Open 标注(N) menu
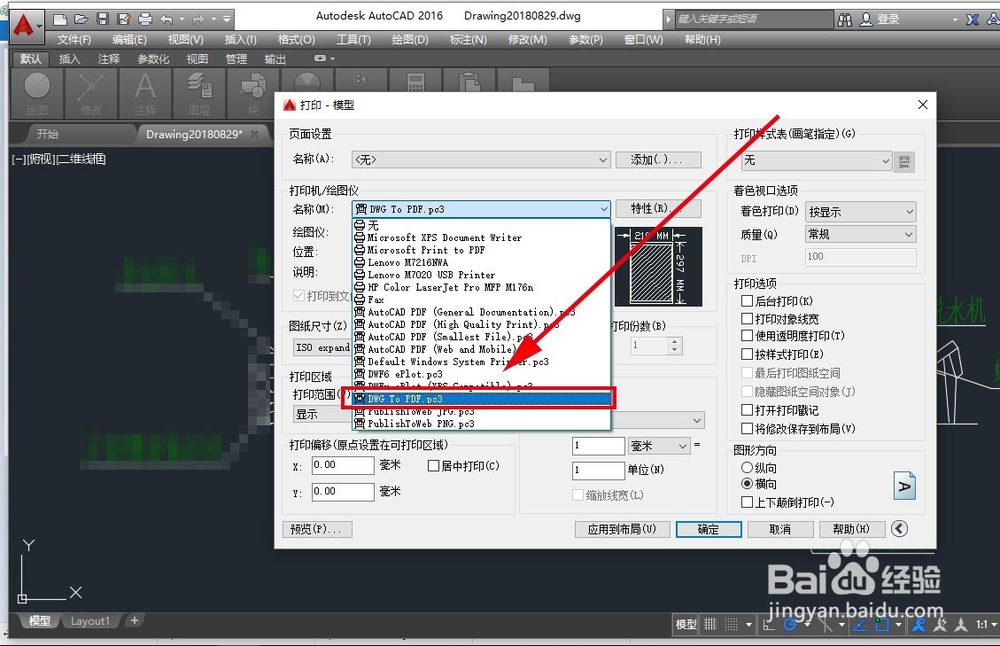The image size is (1000, 646). 468,40
